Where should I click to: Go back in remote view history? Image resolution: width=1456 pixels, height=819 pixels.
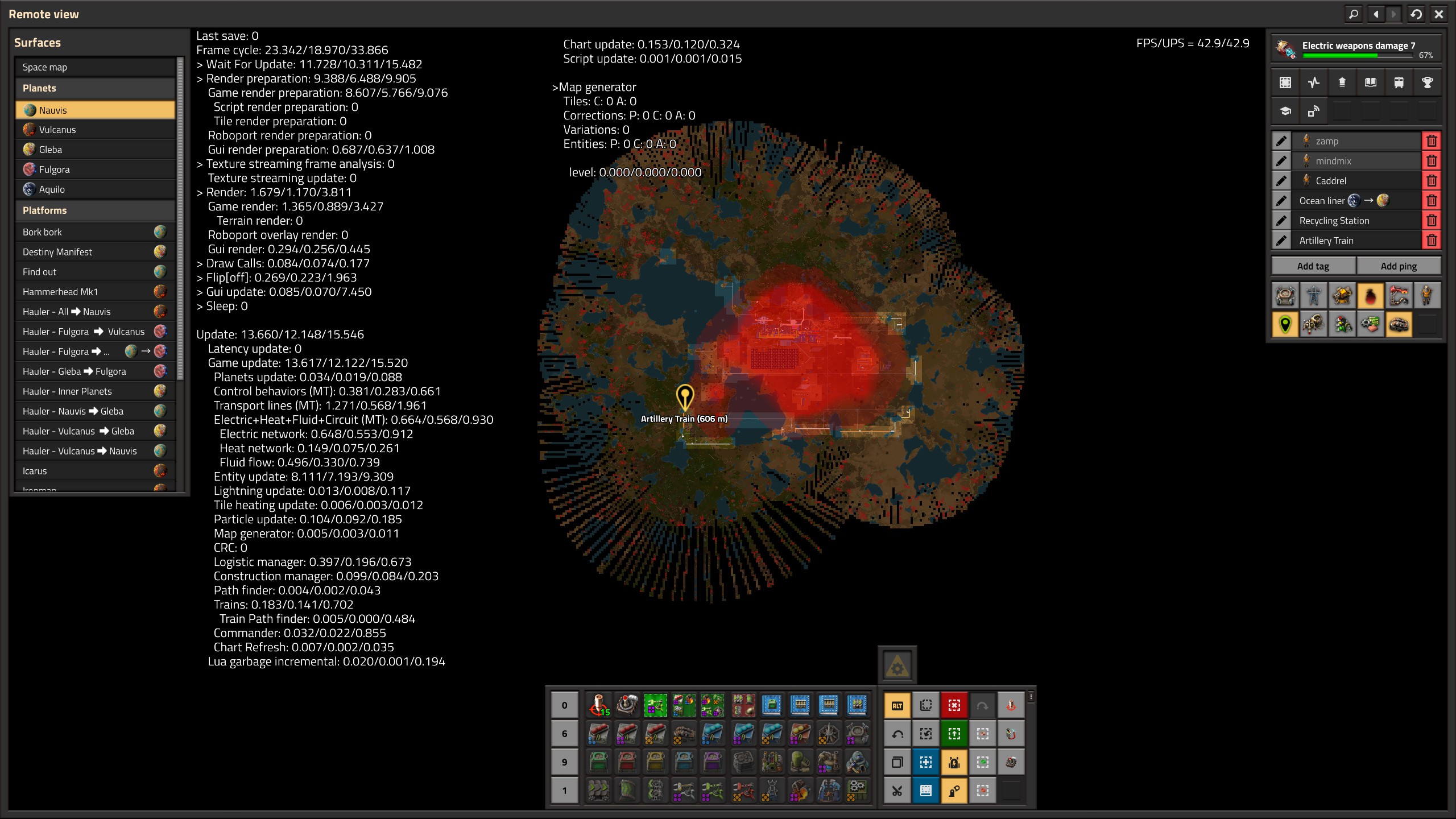pos(1376,14)
